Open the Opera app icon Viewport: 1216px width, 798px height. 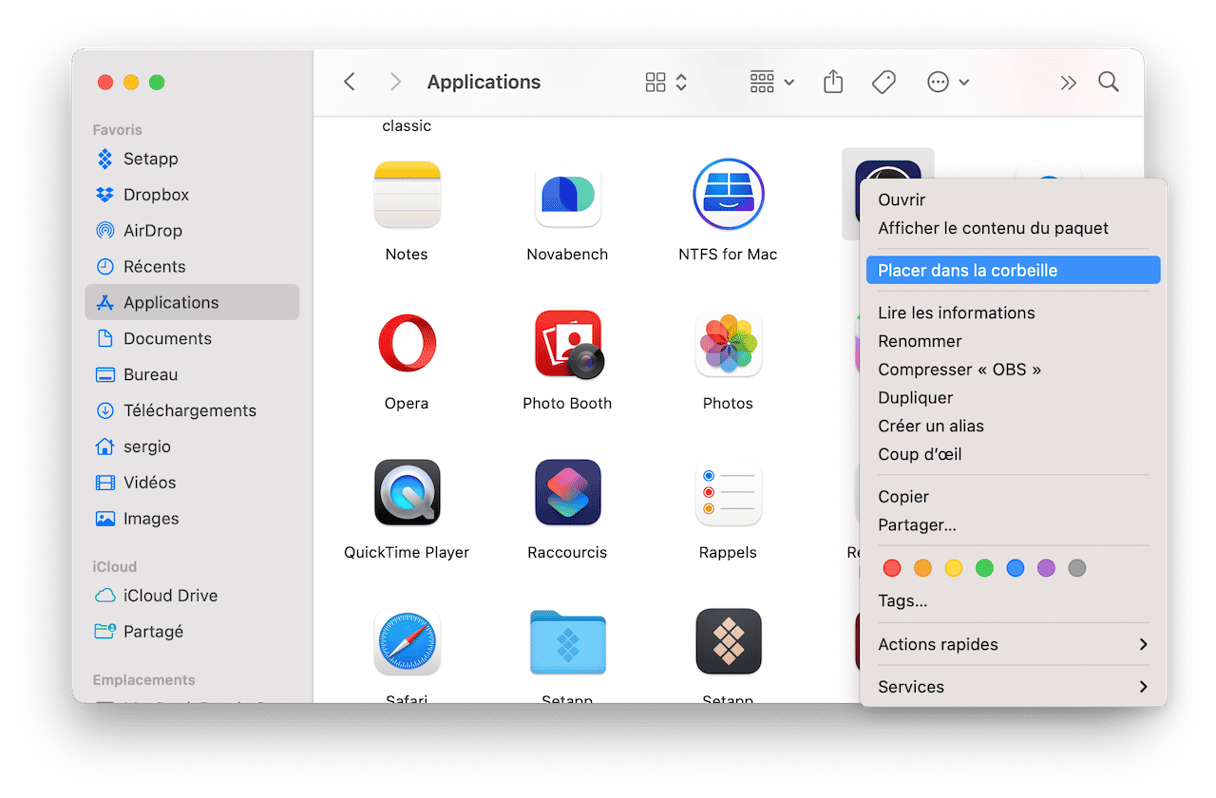pyautogui.click(x=406, y=344)
